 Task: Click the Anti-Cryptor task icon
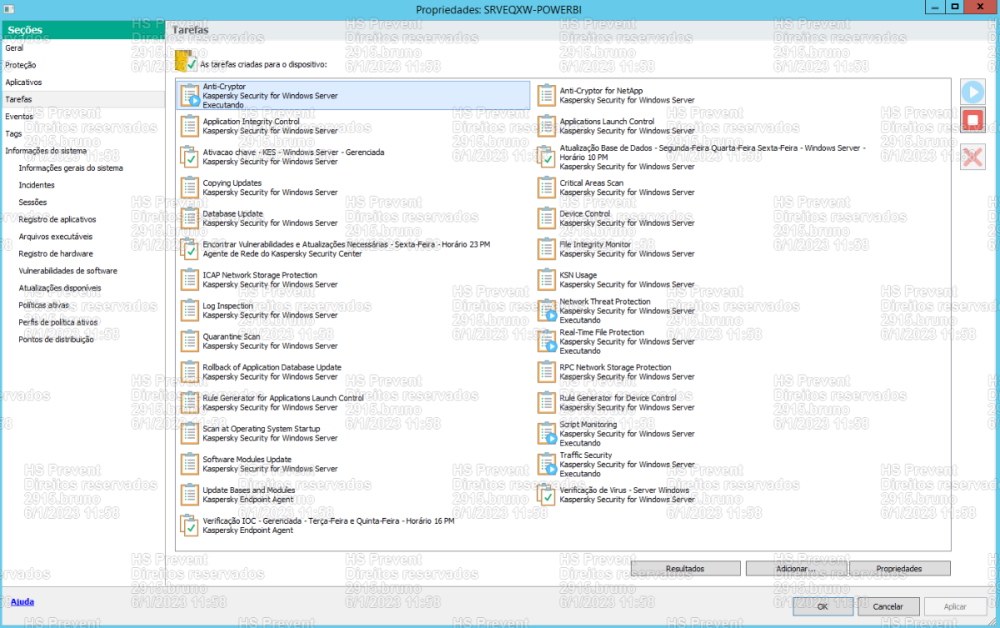pyautogui.click(x=189, y=96)
